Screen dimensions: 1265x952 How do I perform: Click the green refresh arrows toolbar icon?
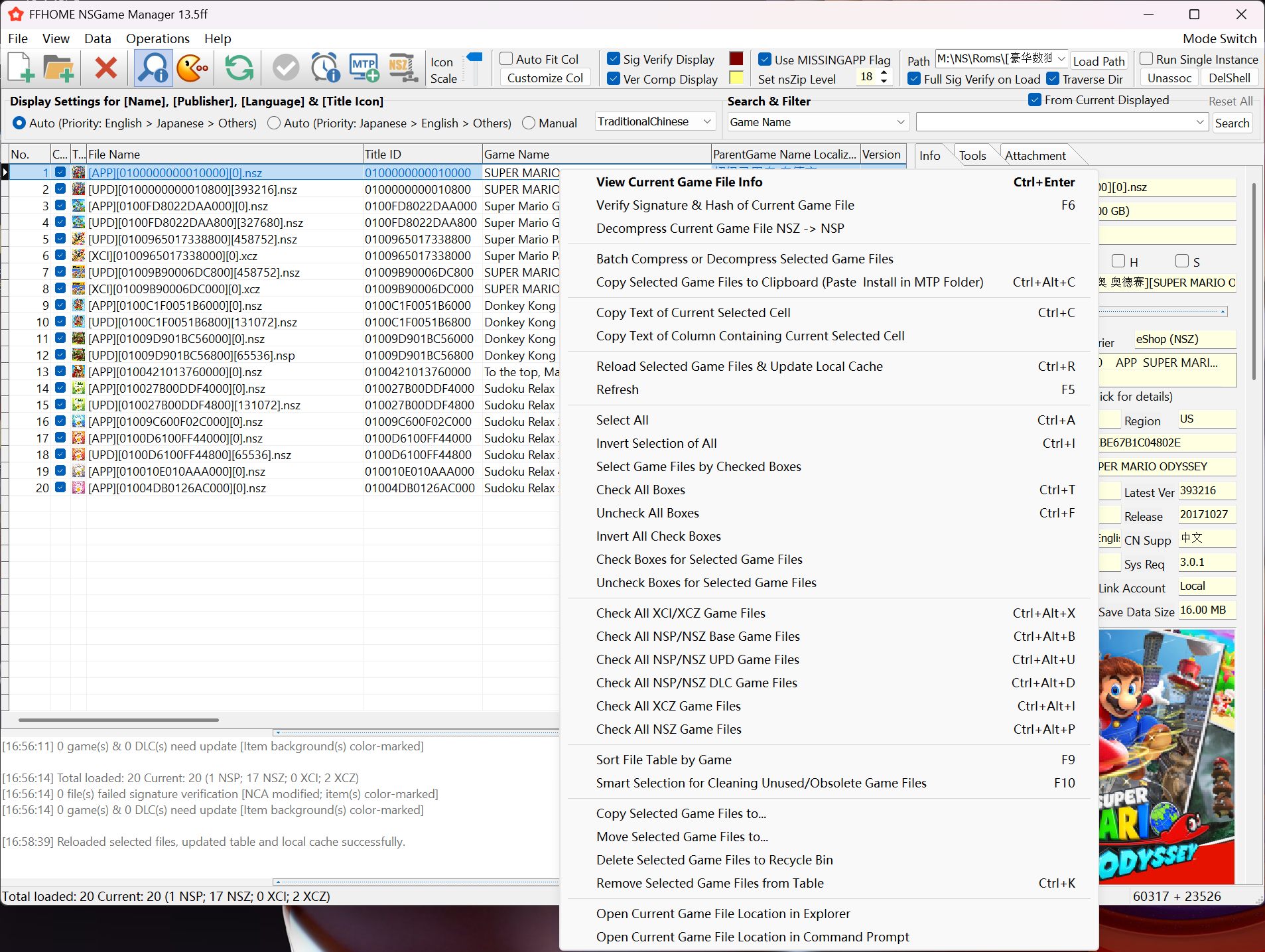(x=239, y=68)
